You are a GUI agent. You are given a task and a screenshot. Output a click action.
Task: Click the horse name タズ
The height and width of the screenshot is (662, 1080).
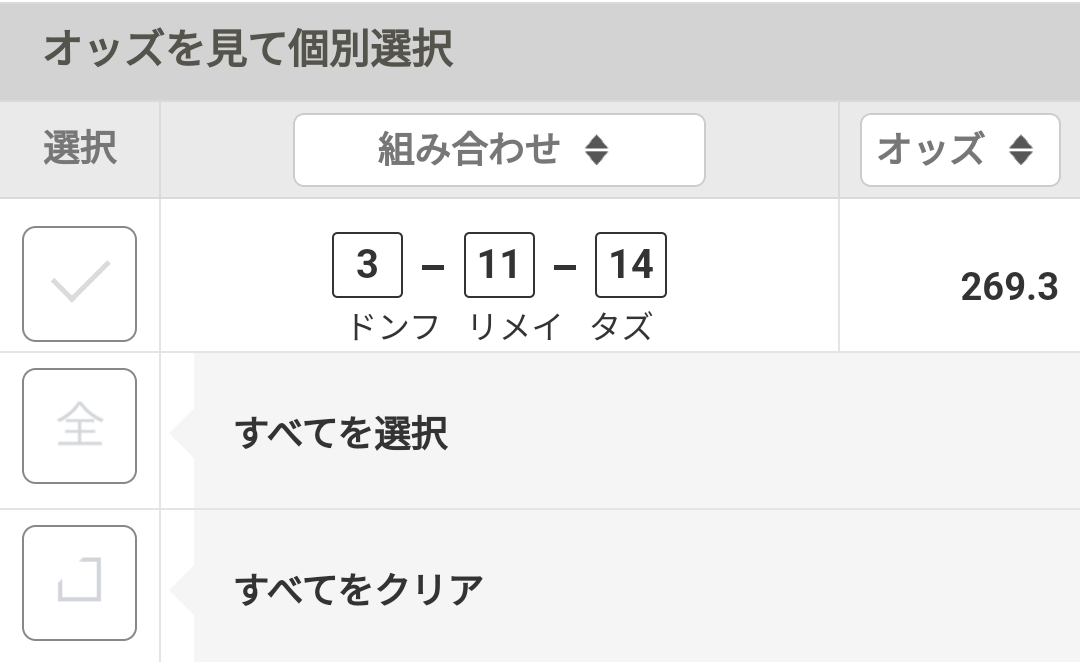click(x=621, y=327)
